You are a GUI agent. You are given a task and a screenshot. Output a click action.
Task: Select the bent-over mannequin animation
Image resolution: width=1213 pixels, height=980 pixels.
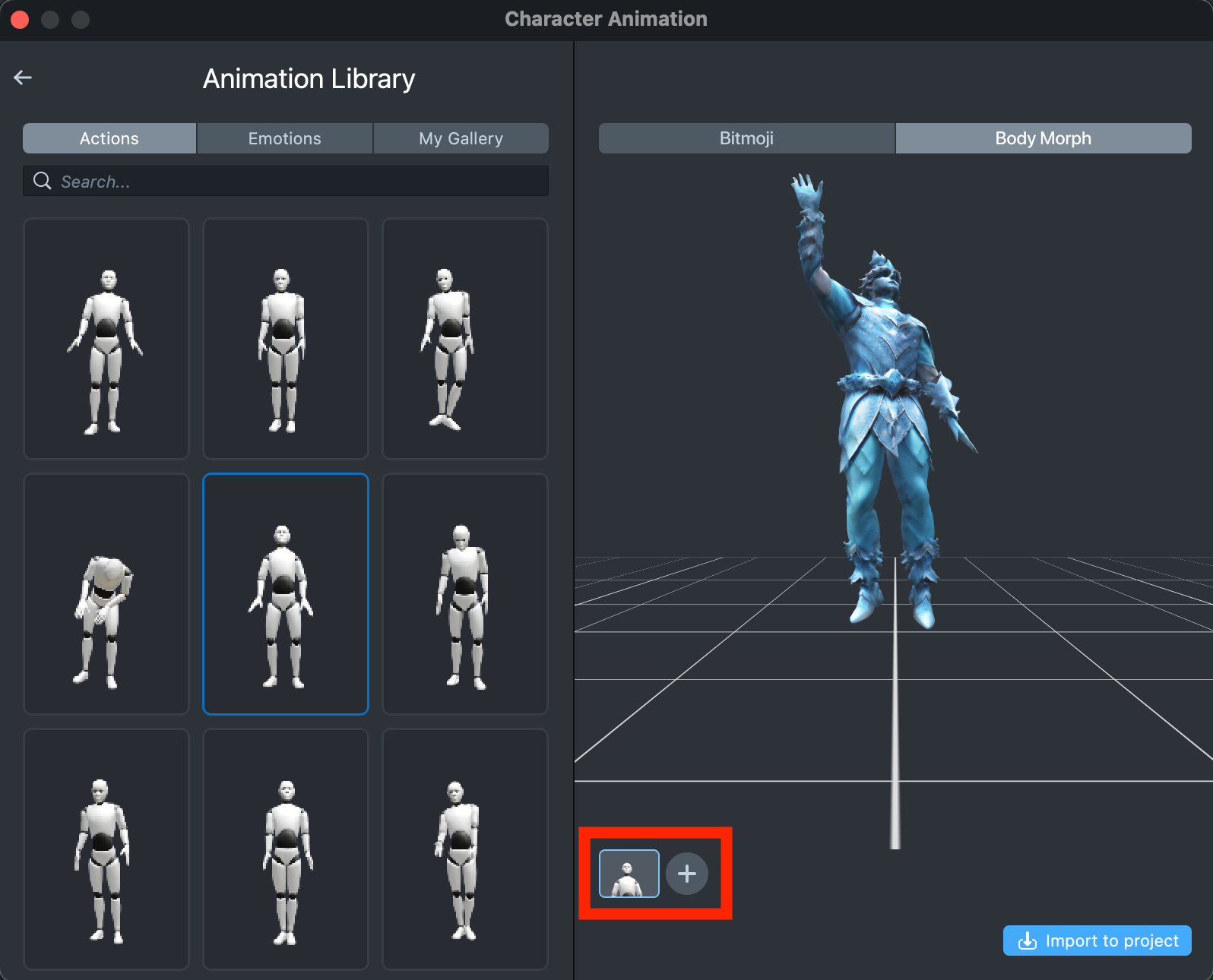pos(106,594)
